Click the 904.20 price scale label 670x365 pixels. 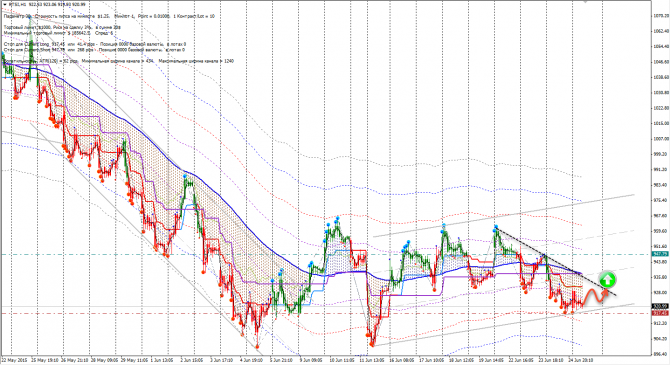(x=661, y=339)
